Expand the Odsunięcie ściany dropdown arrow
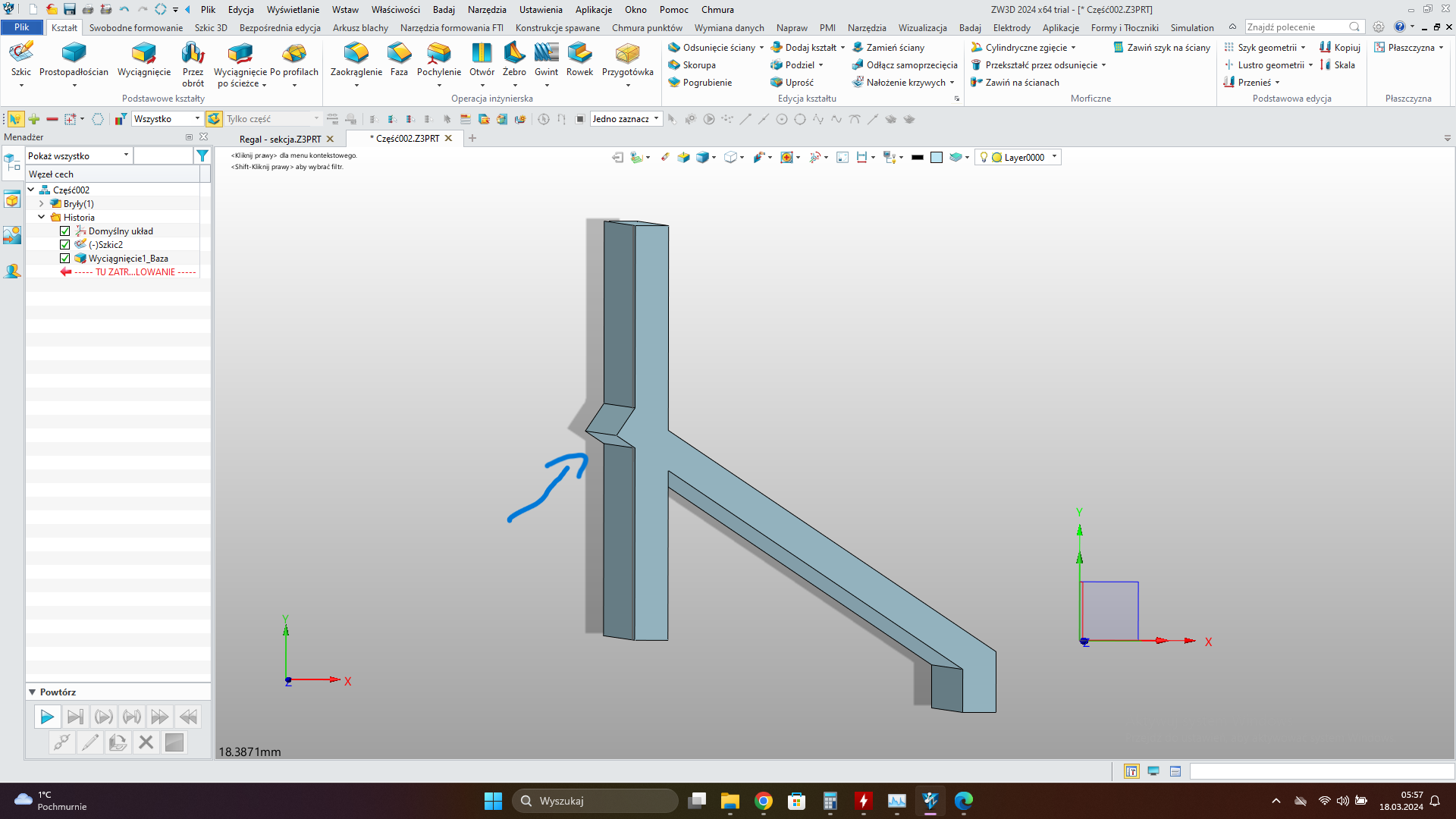This screenshot has width=1456, height=819. click(x=761, y=48)
